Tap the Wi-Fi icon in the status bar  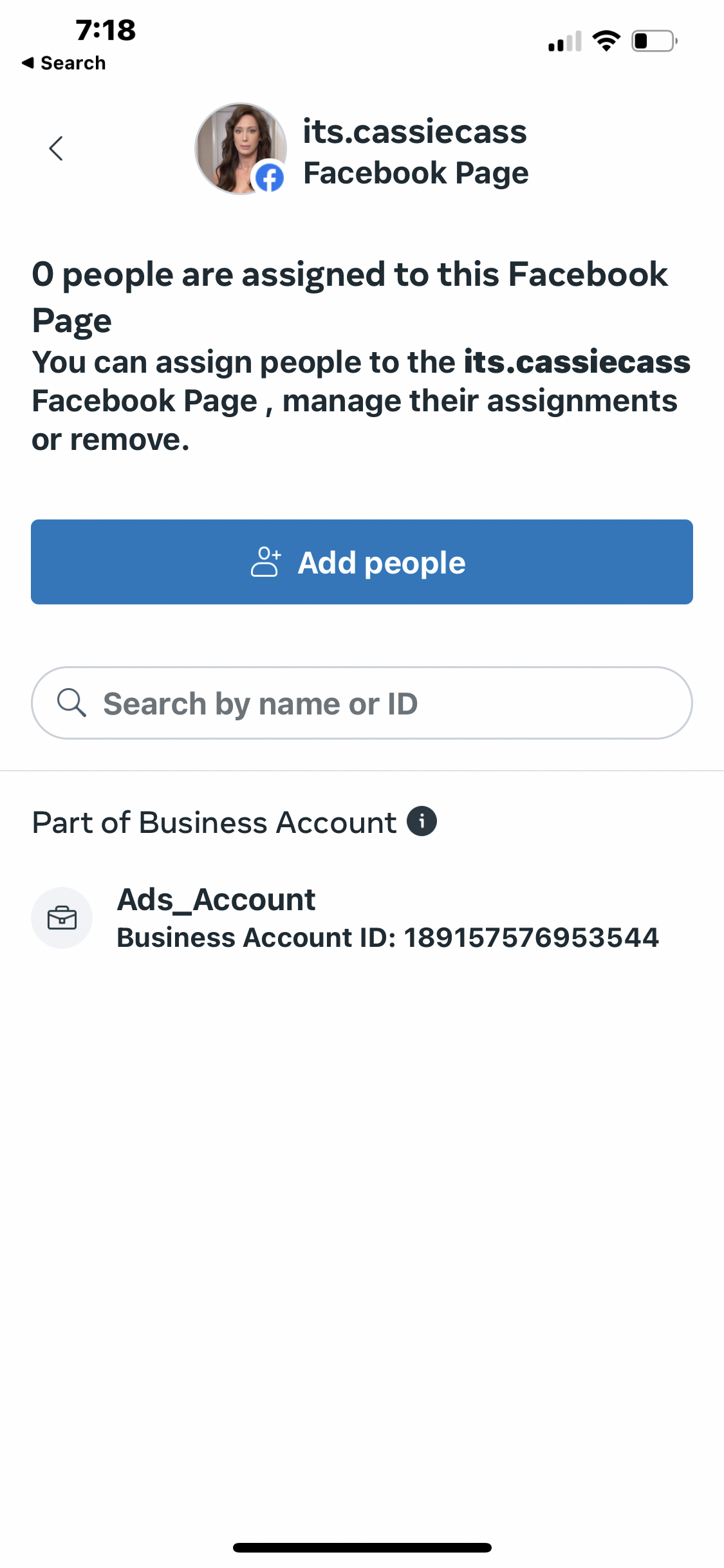(x=605, y=41)
